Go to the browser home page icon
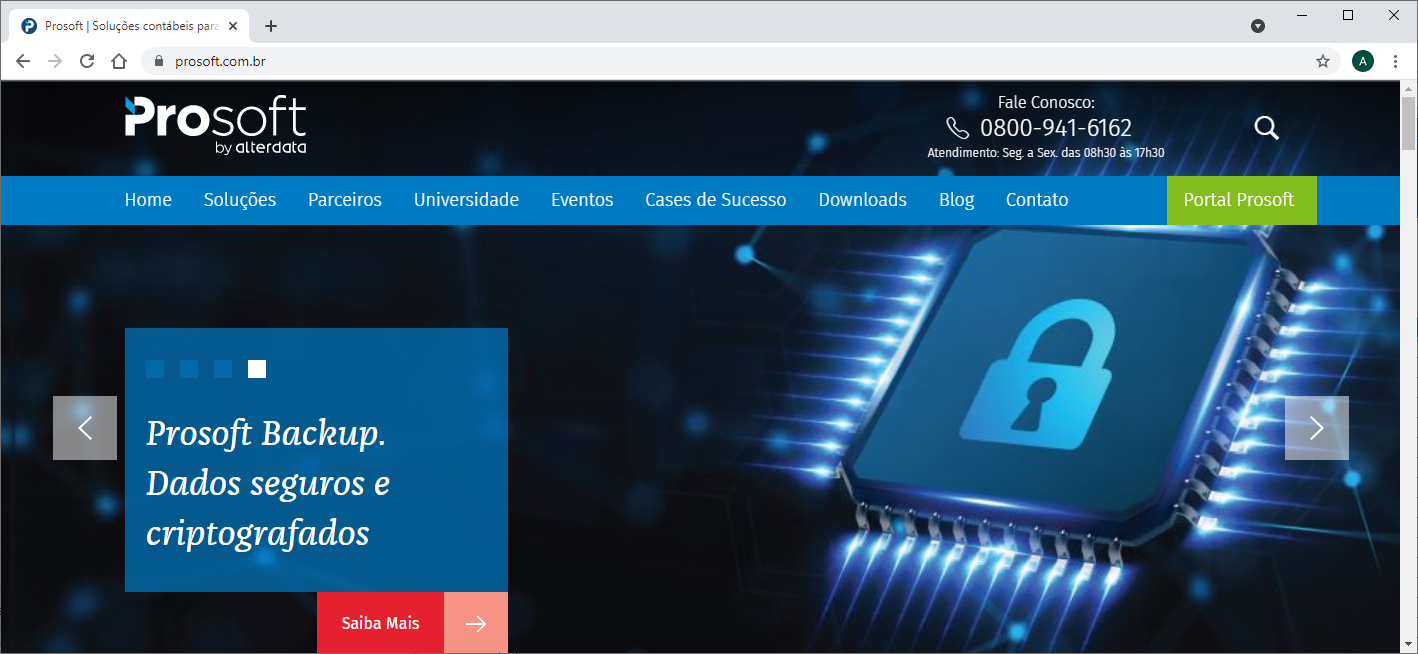1418x654 pixels. [119, 61]
